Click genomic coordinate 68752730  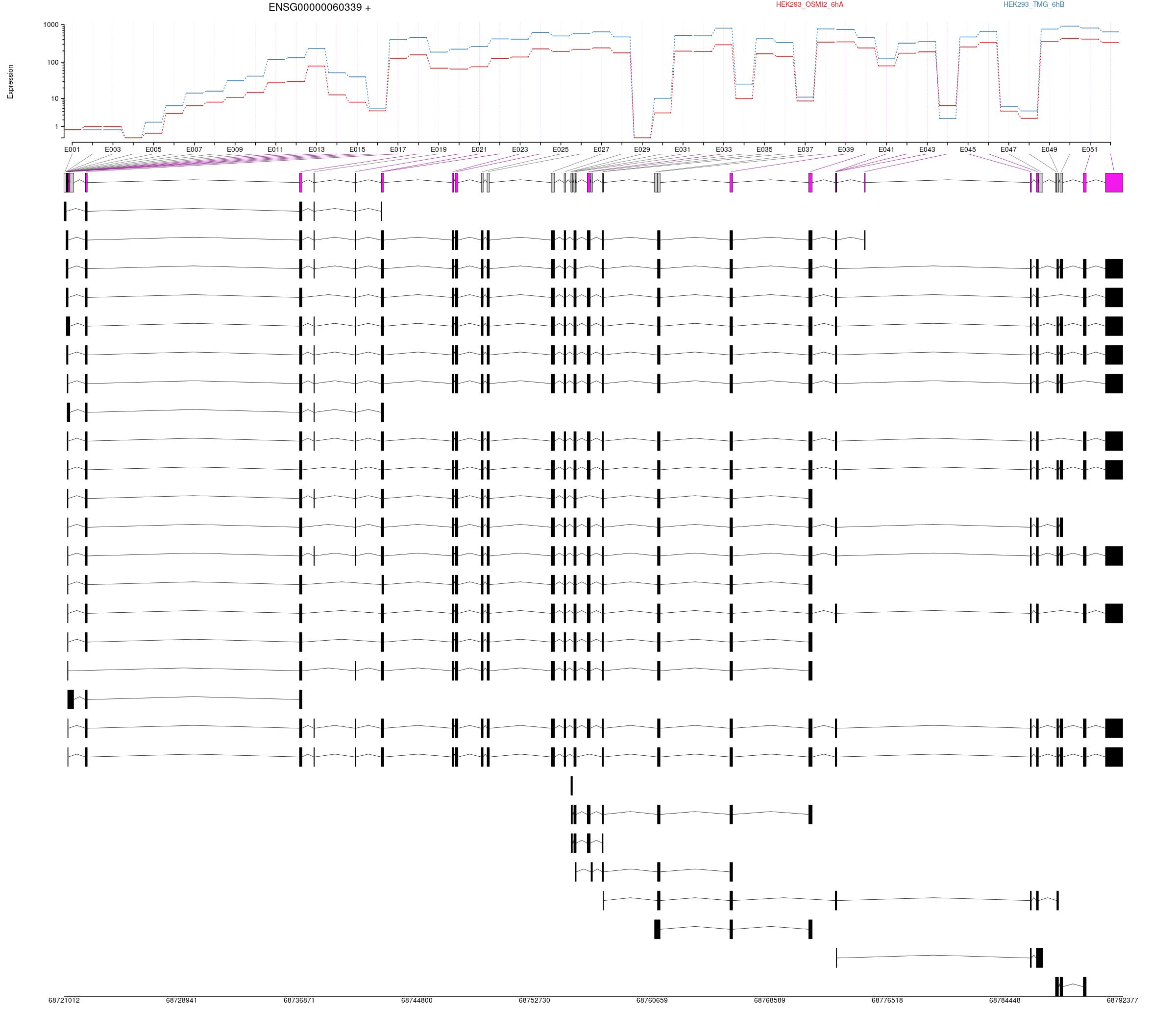[x=535, y=1001]
